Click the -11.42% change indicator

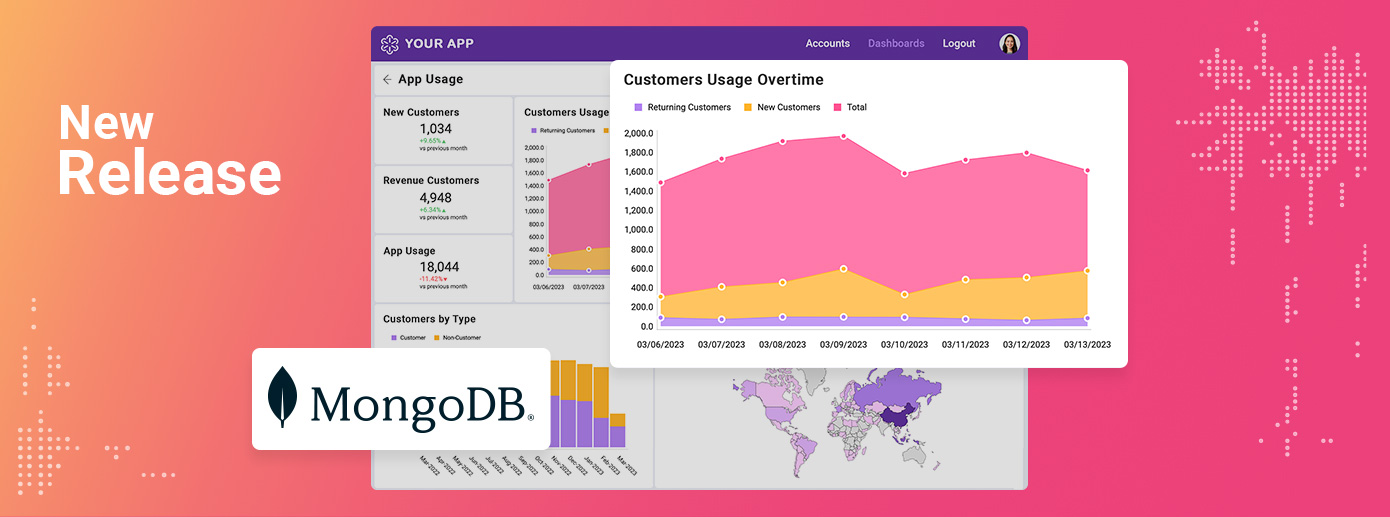(x=435, y=279)
